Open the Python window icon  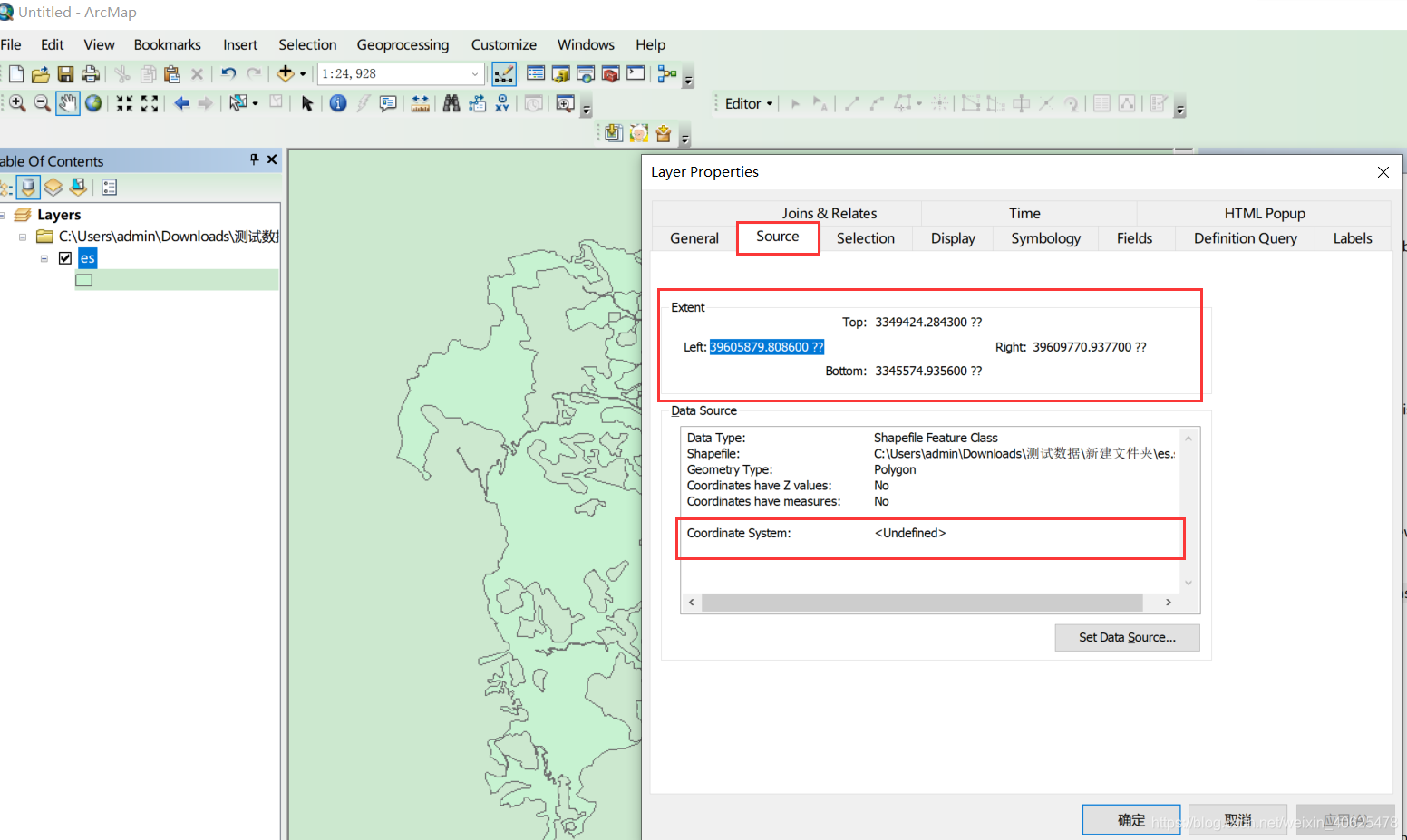click(x=636, y=73)
